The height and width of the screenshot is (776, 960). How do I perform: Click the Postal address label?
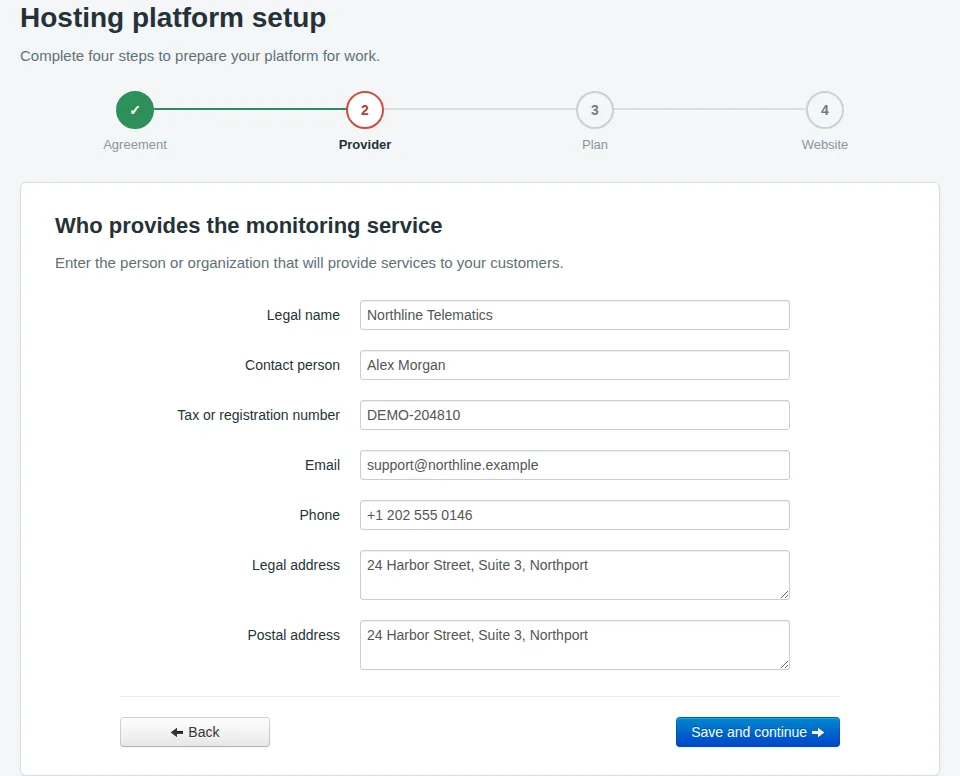point(293,635)
